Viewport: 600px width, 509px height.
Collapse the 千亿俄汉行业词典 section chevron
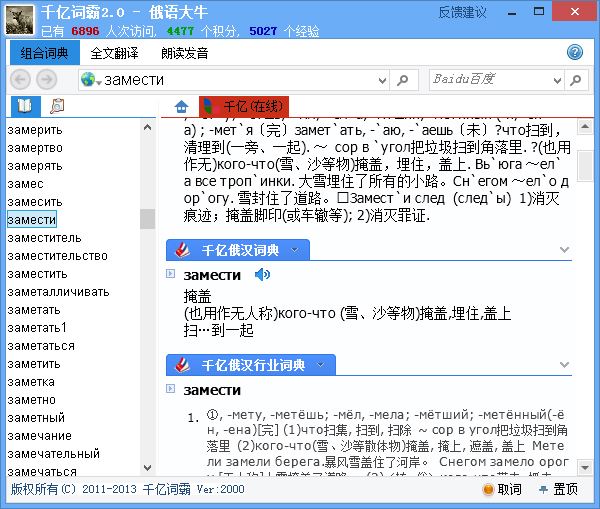pos(564,365)
